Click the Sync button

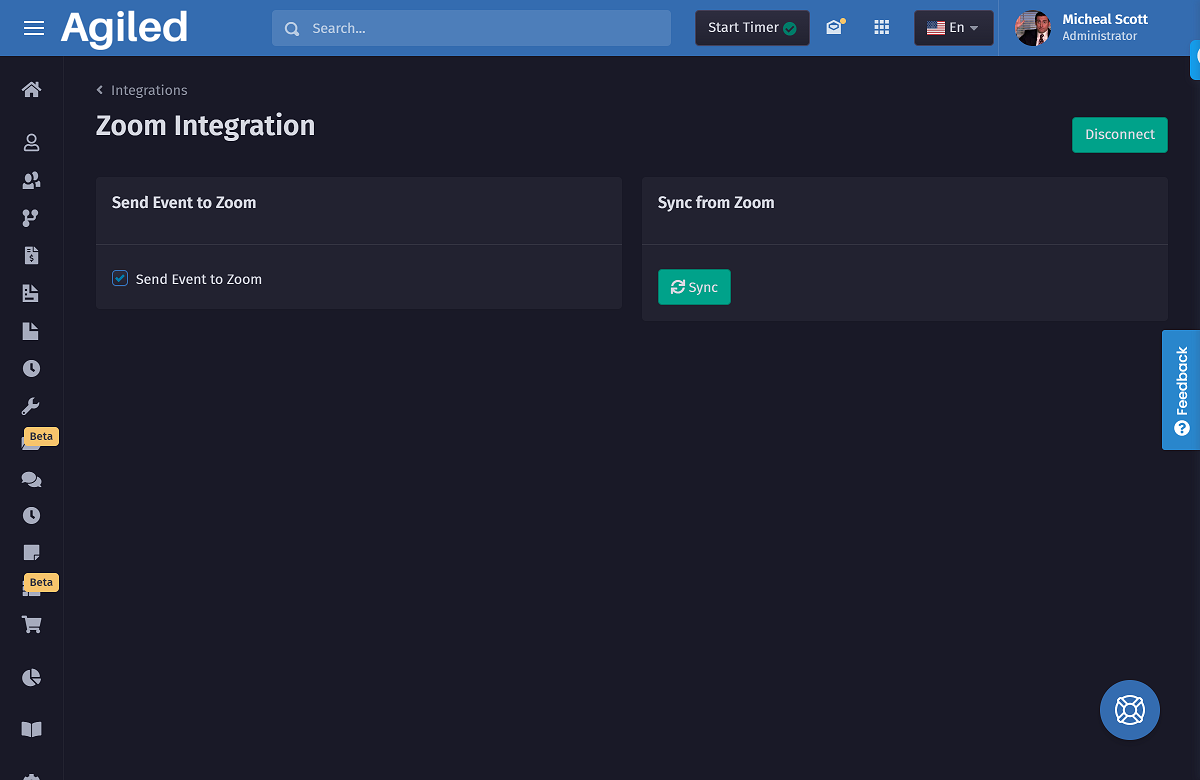click(x=694, y=287)
